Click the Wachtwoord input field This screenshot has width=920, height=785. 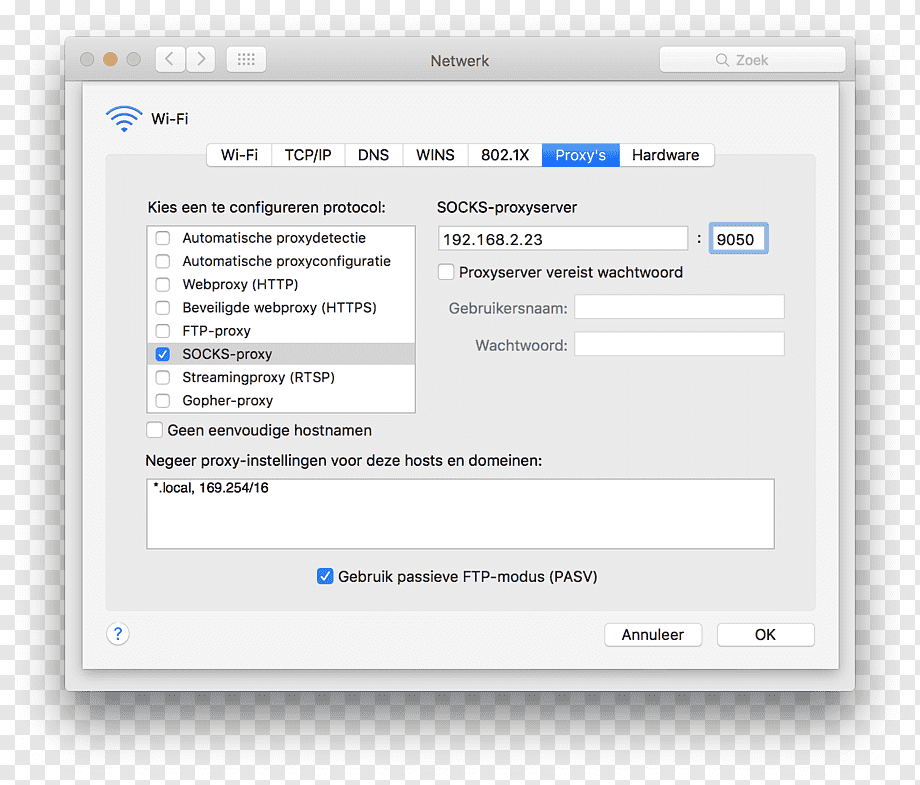coord(679,344)
